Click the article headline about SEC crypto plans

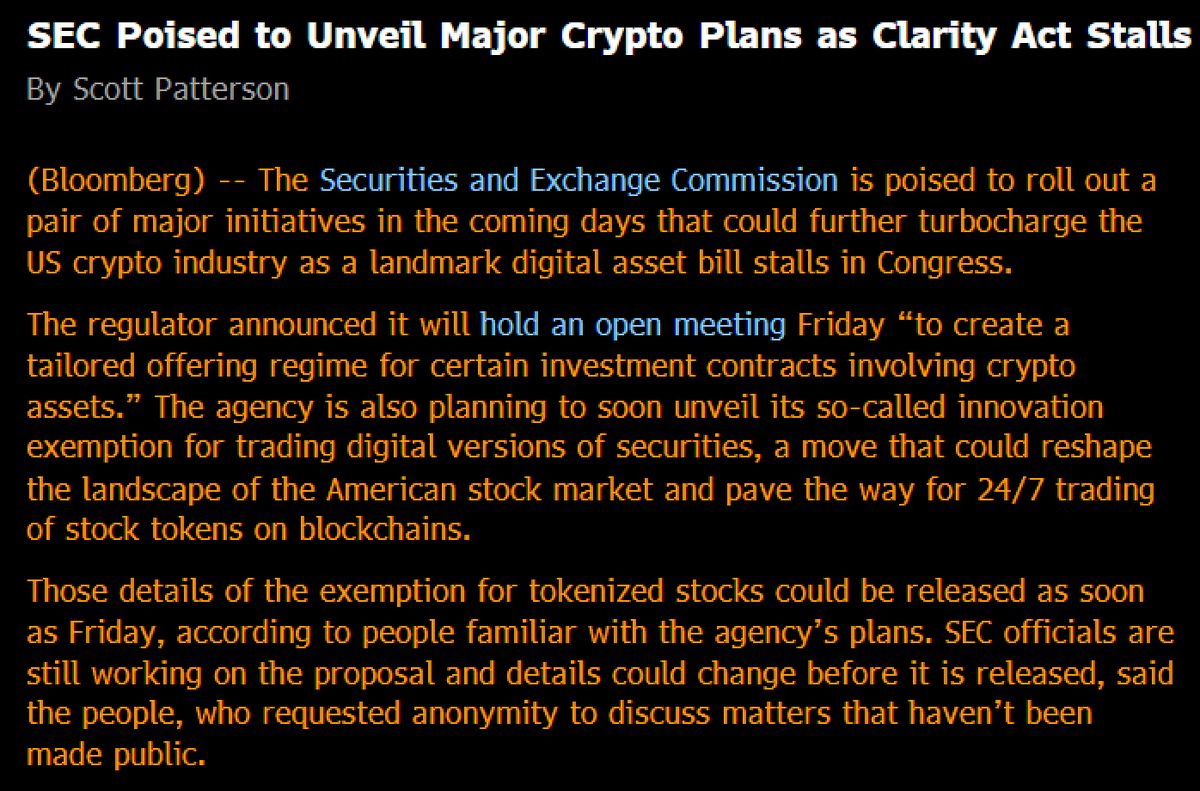[x=609, y=37]
